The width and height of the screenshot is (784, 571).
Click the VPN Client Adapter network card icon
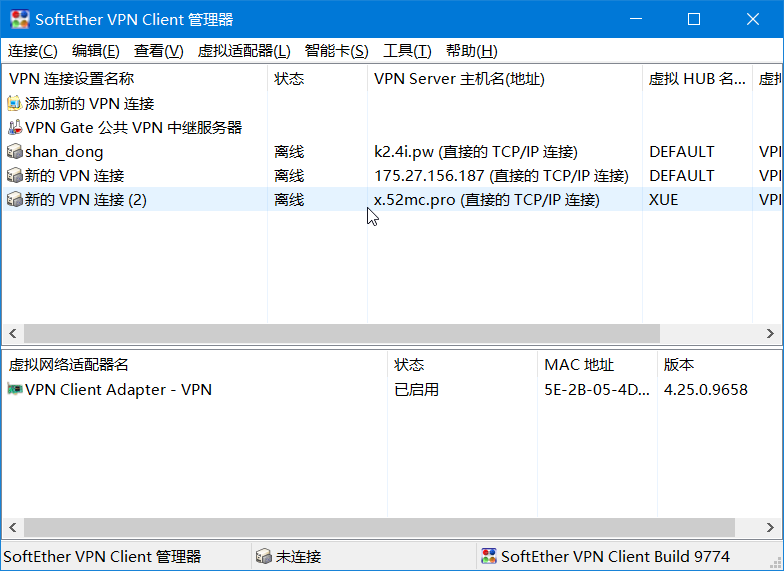pos(14,390)
